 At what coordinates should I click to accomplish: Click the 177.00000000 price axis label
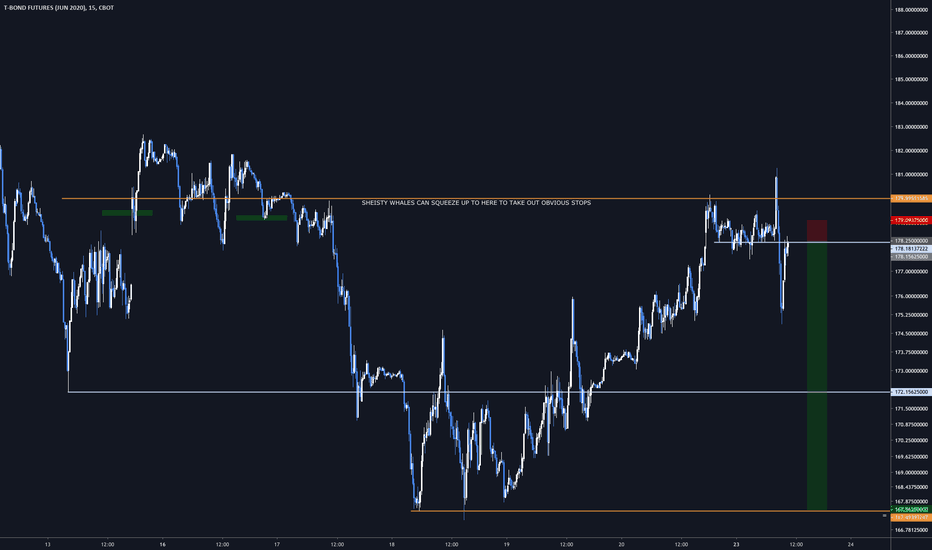(912, 271)
